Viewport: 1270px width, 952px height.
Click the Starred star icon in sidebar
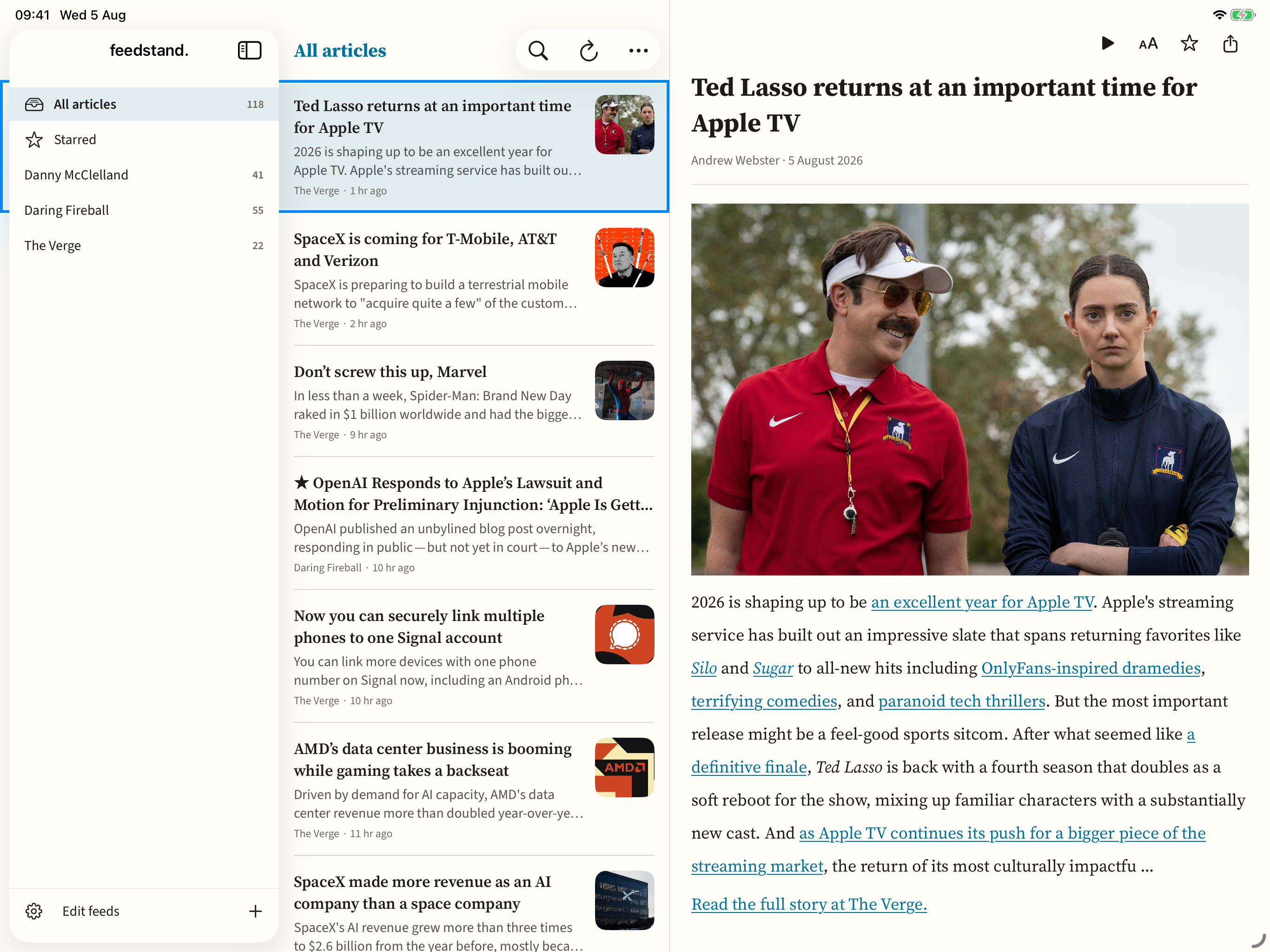pos(34,139)
